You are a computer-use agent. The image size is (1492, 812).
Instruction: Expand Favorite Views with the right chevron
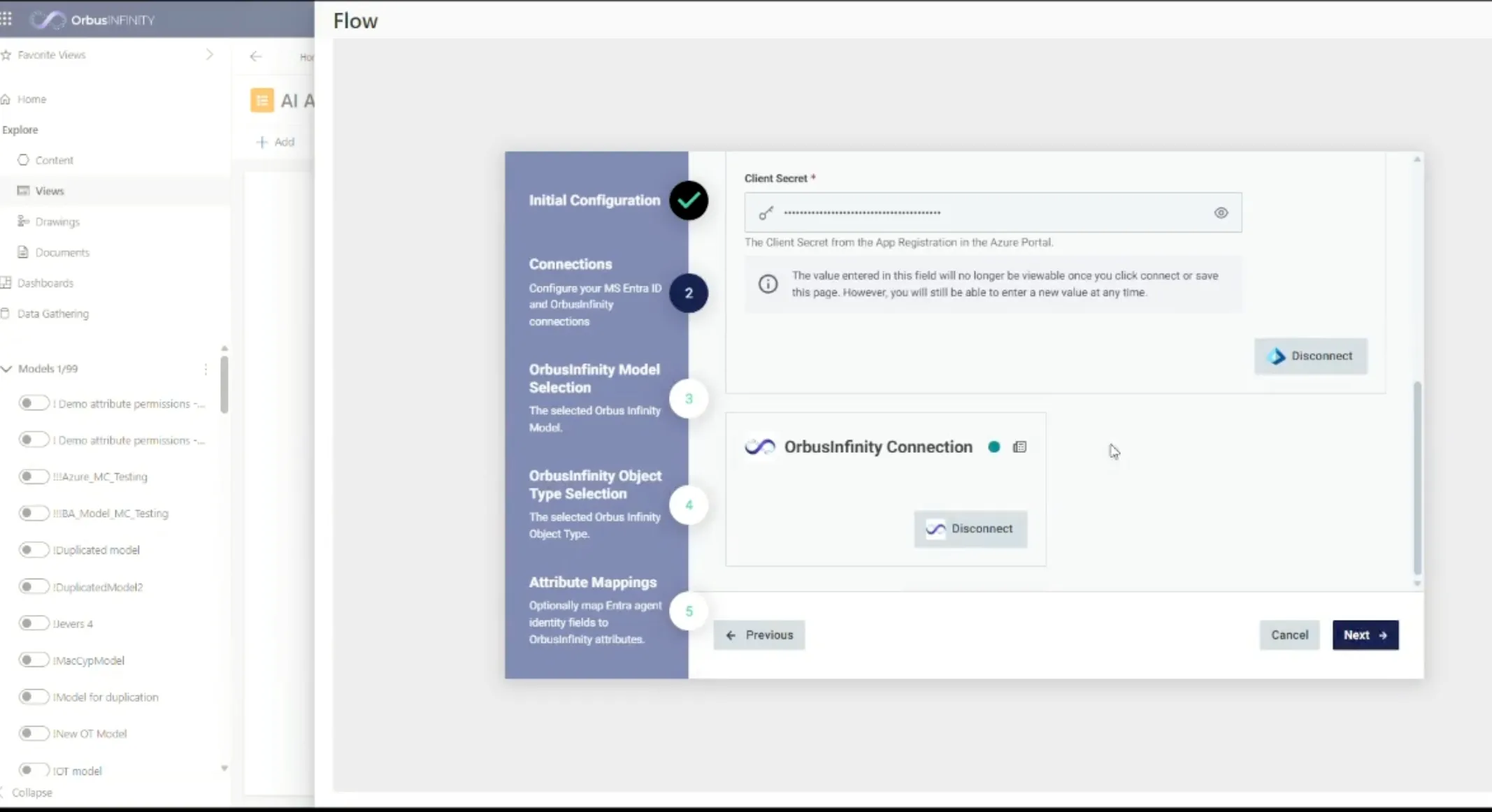coord(209,55)
